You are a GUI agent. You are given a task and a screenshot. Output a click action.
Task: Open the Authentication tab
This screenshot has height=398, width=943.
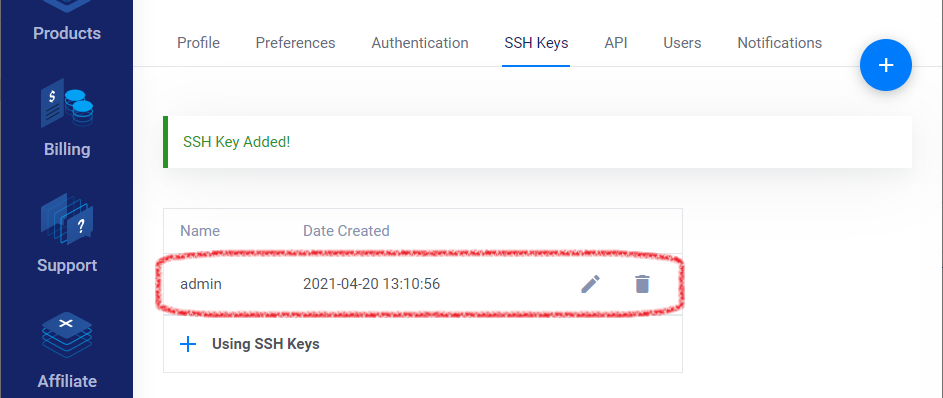pos(420,43)
